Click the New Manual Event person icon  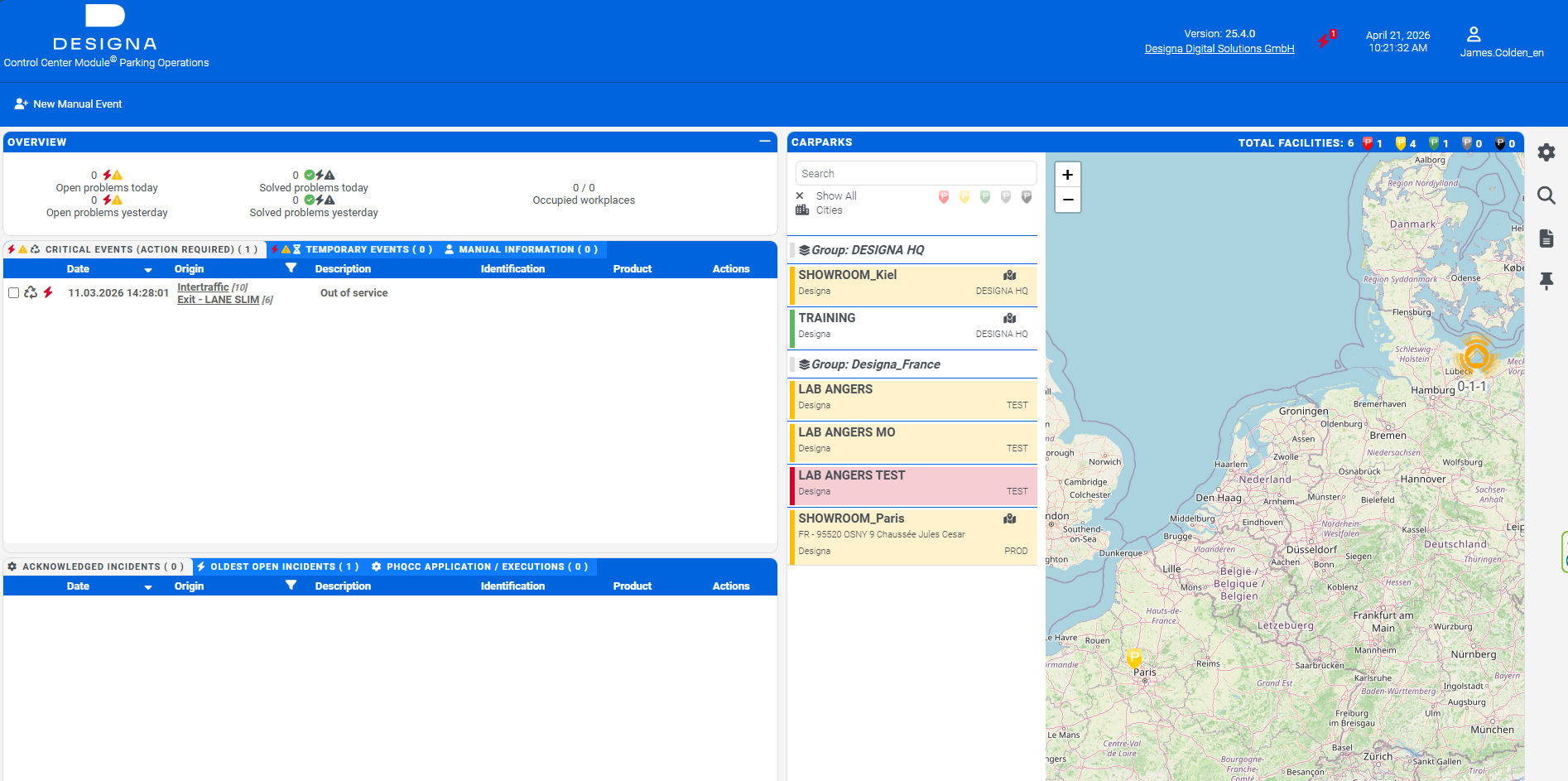(x=21, y=104)
